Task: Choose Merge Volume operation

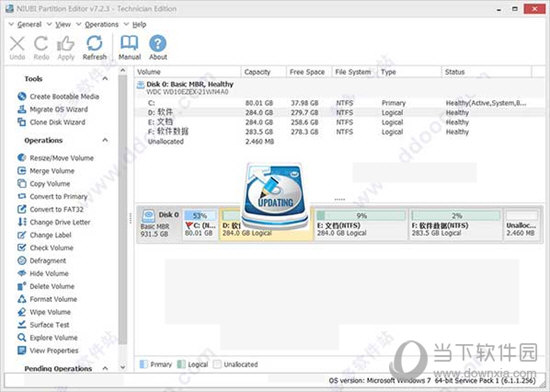Action: pos(46,171)
